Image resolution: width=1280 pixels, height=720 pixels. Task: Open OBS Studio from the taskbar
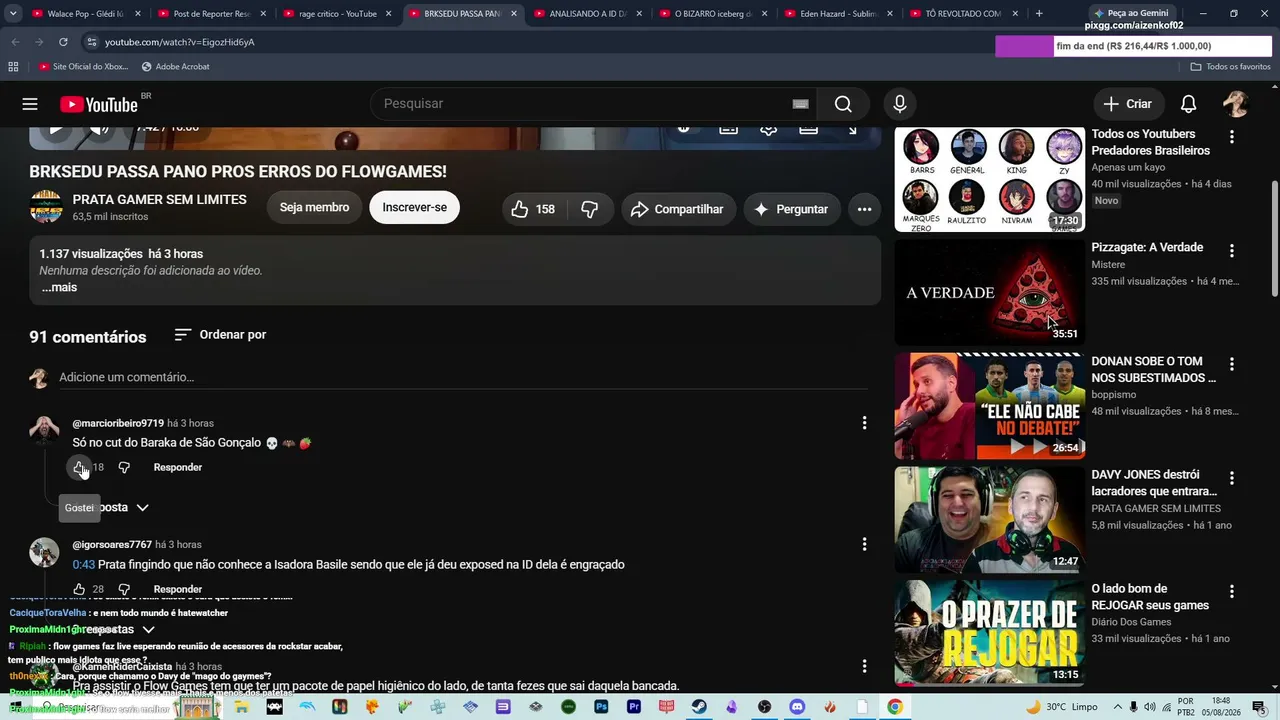(765, 707)
